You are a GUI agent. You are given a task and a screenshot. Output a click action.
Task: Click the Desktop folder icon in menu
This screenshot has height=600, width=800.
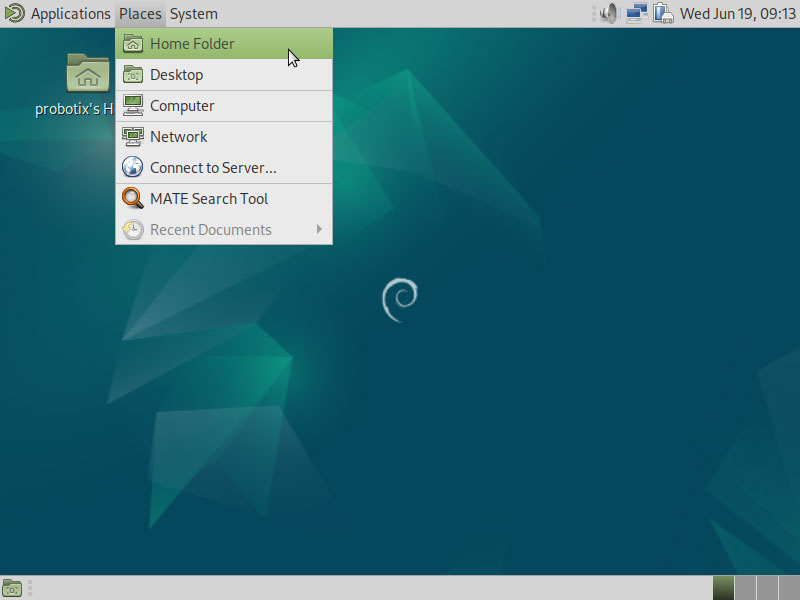133,75
